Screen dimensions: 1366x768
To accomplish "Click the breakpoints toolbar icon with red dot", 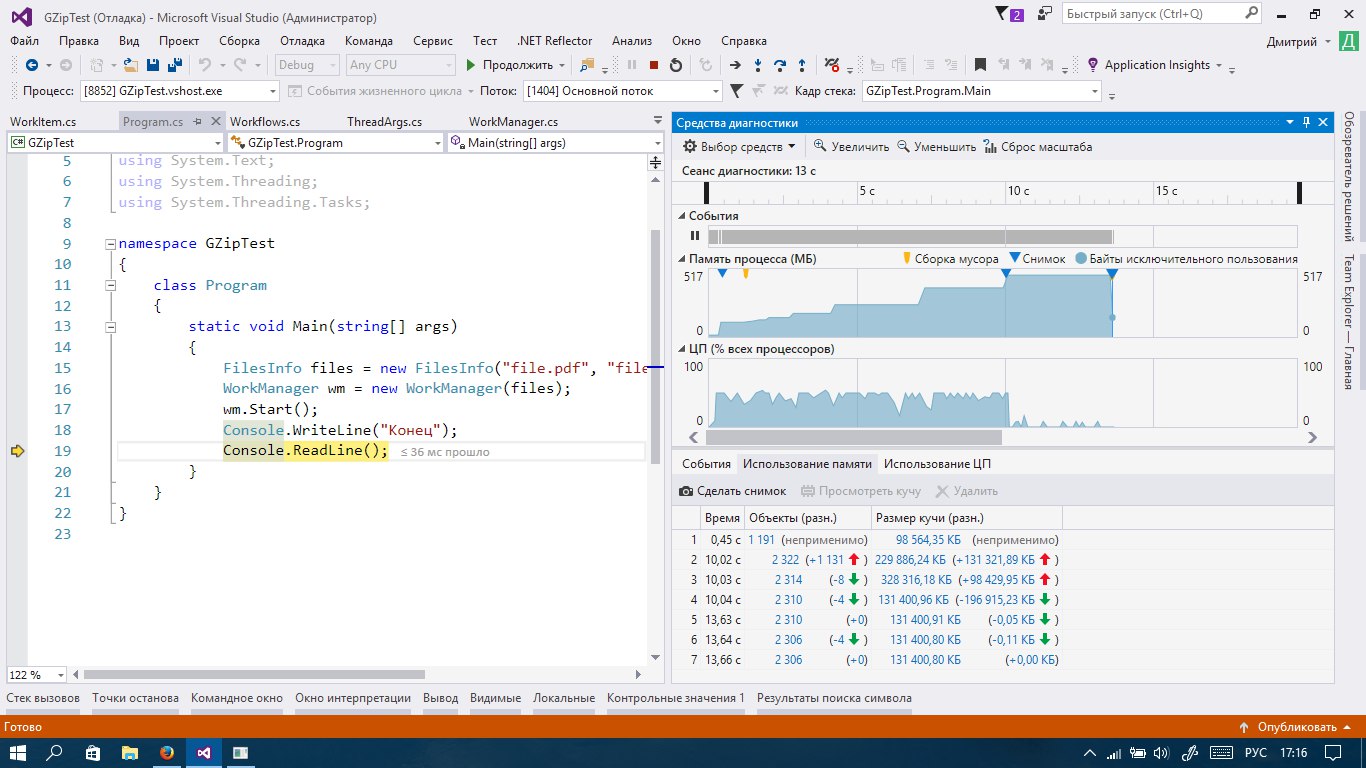I will (831, 65).
